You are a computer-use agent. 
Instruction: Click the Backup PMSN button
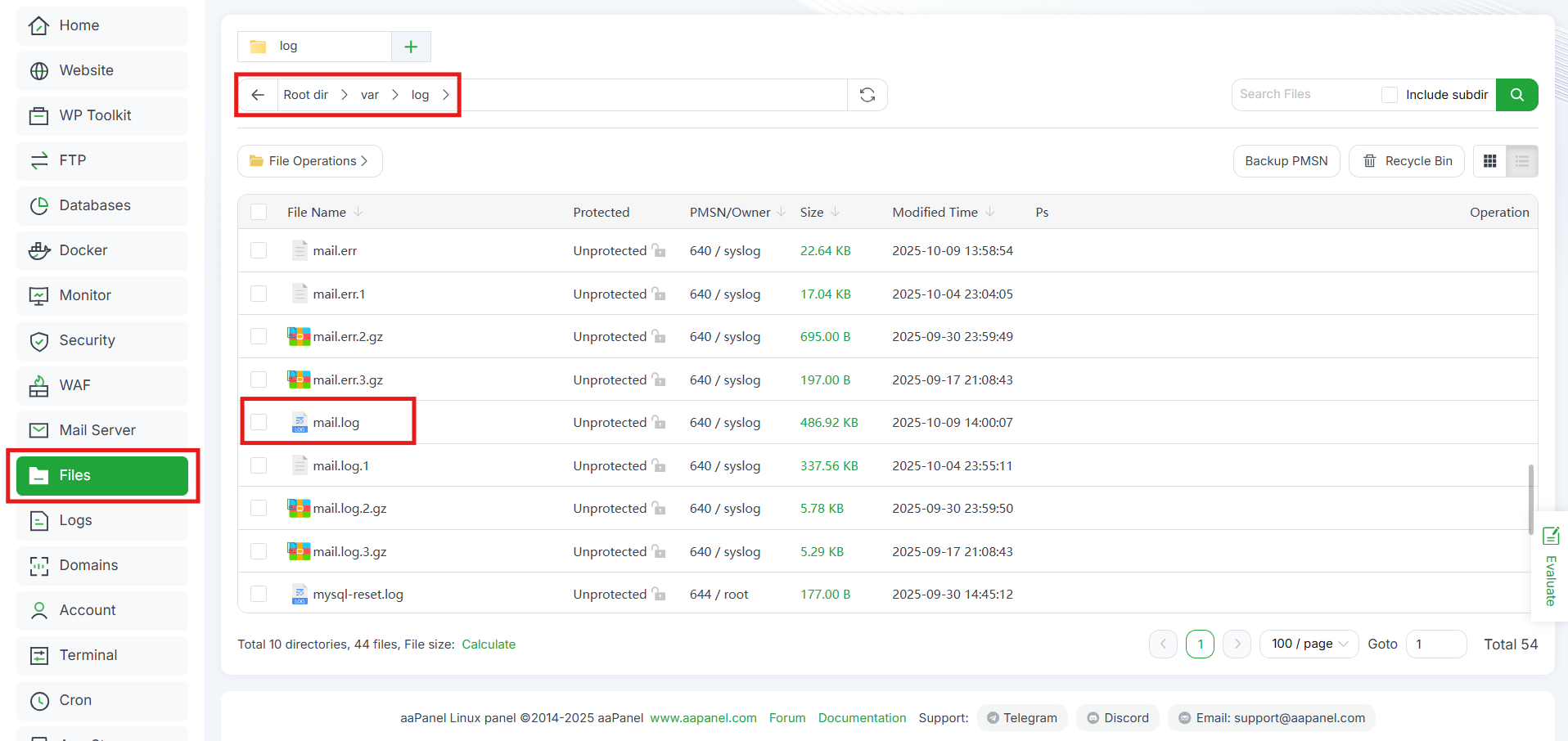coord(1286,161)
